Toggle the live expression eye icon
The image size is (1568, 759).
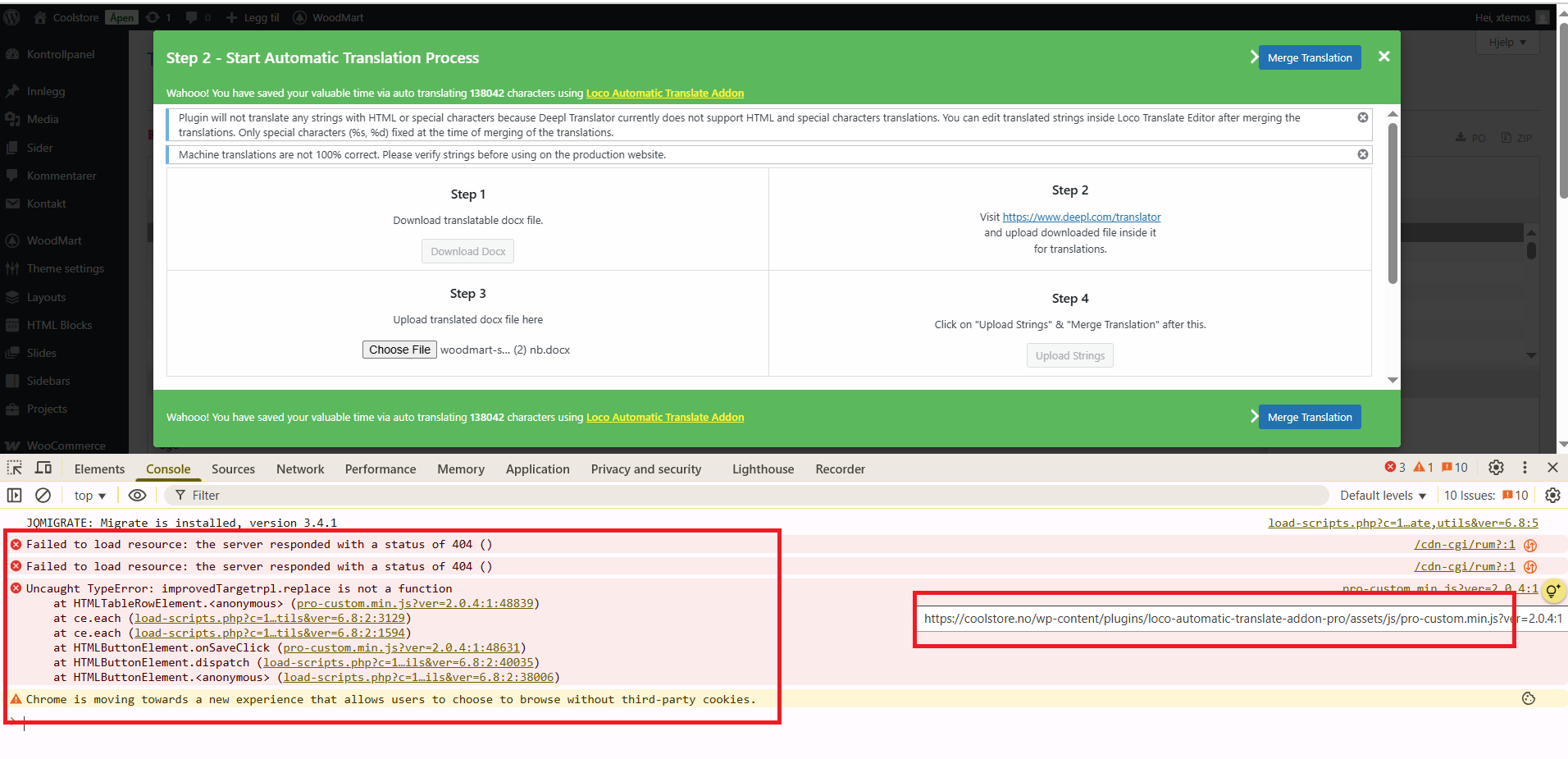coord(137,495)
